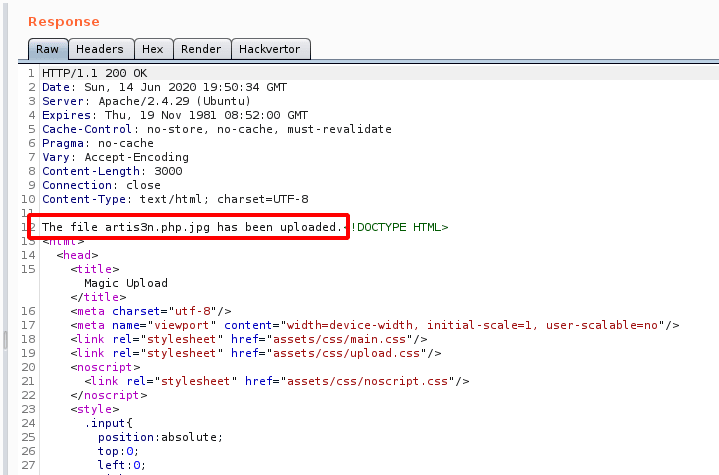
Task: Click the 'Server: Apache/2.4.29 (Ubuntu)' line
Action: tap(147, 101)
